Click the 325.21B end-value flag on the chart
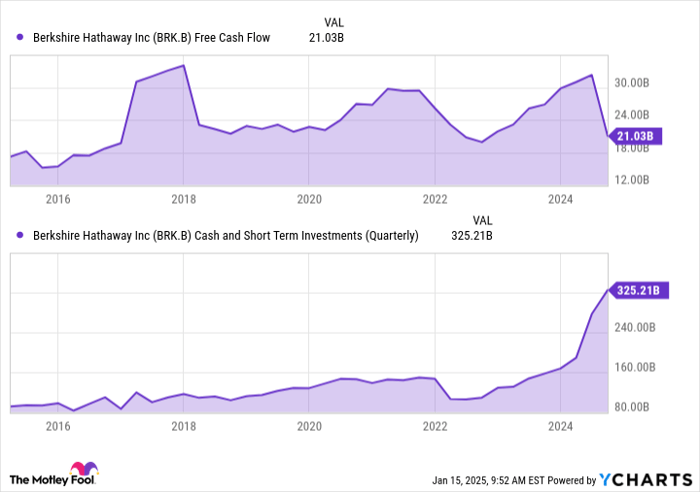The width and height of the screenshot is (700, 492). pyautogui.click(x=637, y=291)
